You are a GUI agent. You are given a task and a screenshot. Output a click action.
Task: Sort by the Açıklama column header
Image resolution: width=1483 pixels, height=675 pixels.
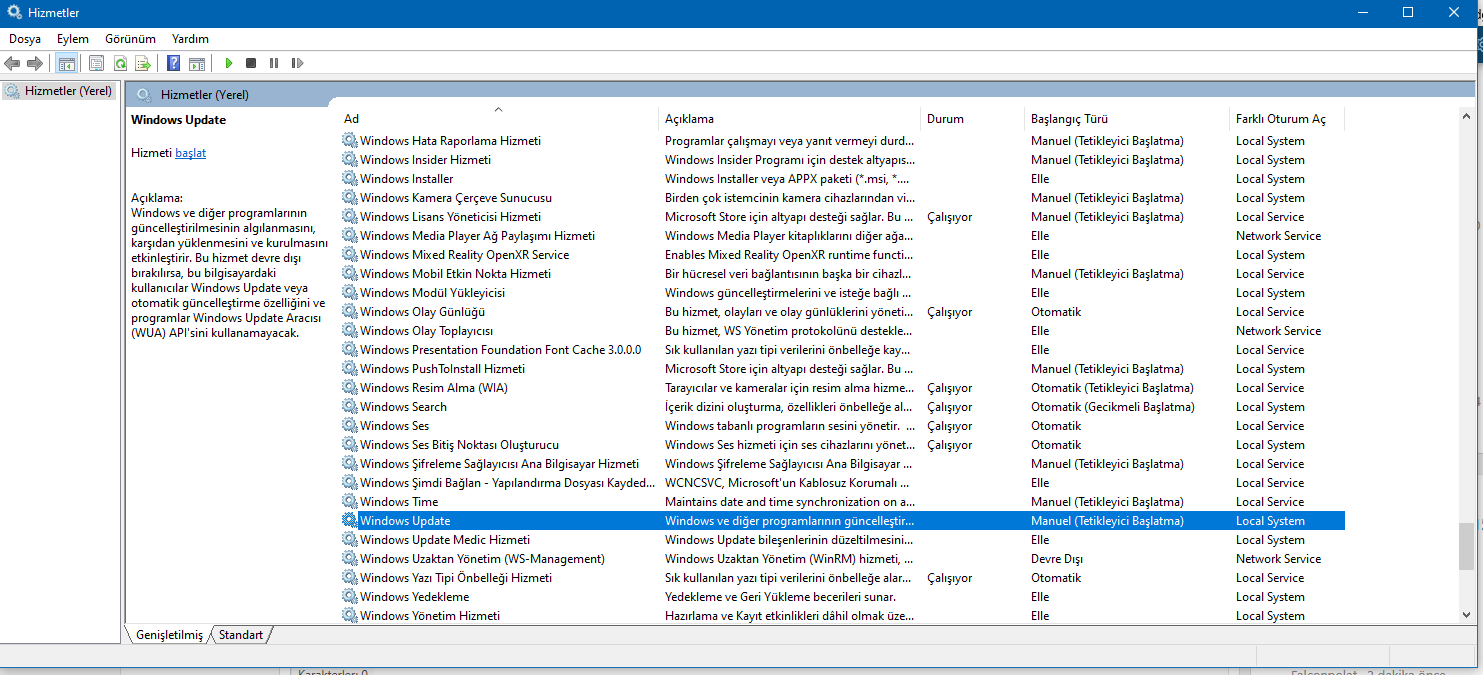click(789, 118)
